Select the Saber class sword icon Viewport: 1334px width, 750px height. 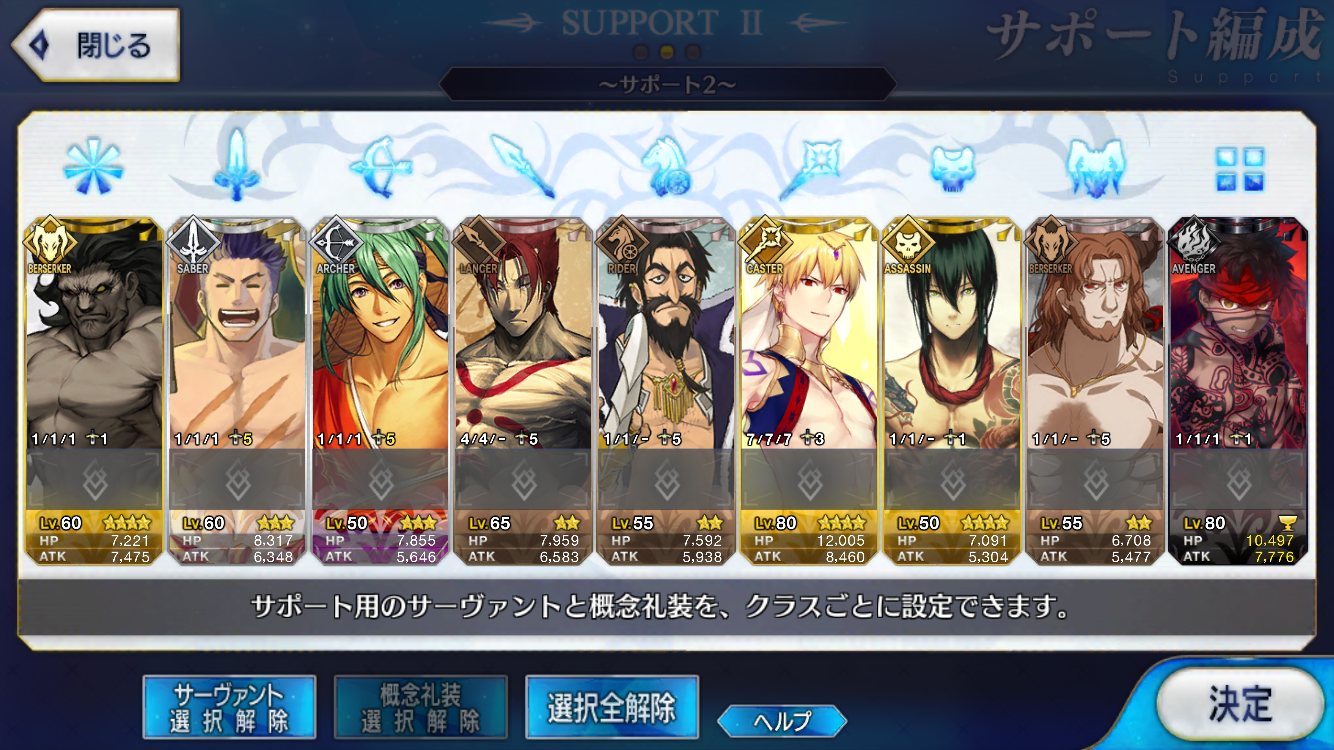pos(236,166)
